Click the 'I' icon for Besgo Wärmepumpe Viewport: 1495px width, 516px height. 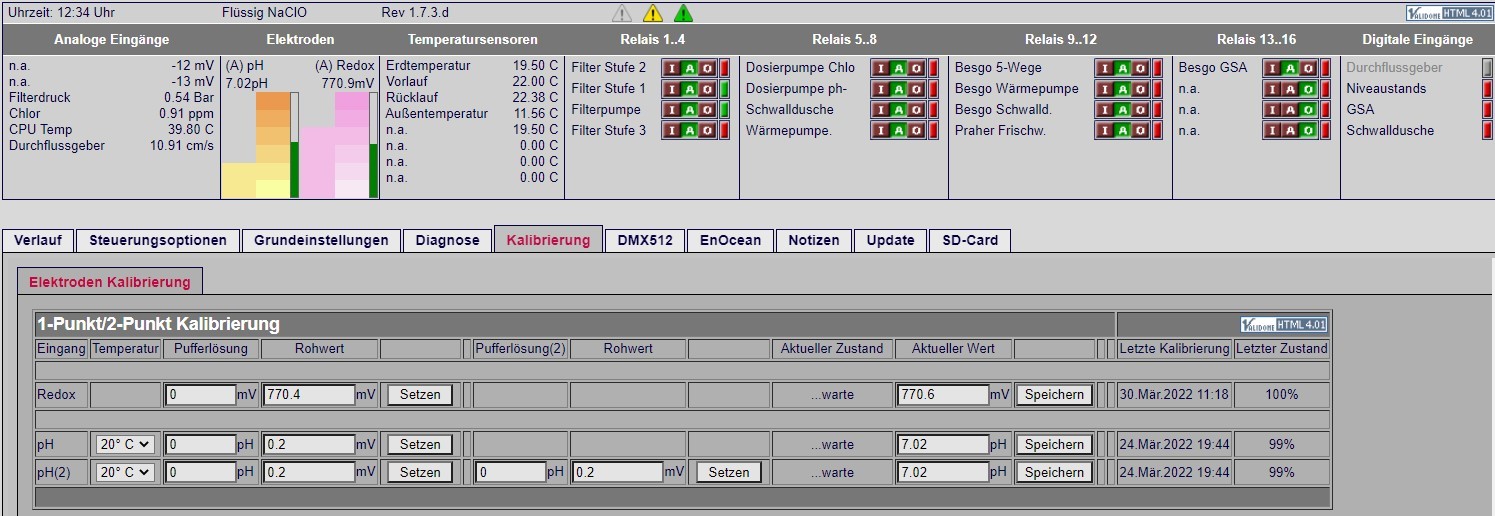1105,89
